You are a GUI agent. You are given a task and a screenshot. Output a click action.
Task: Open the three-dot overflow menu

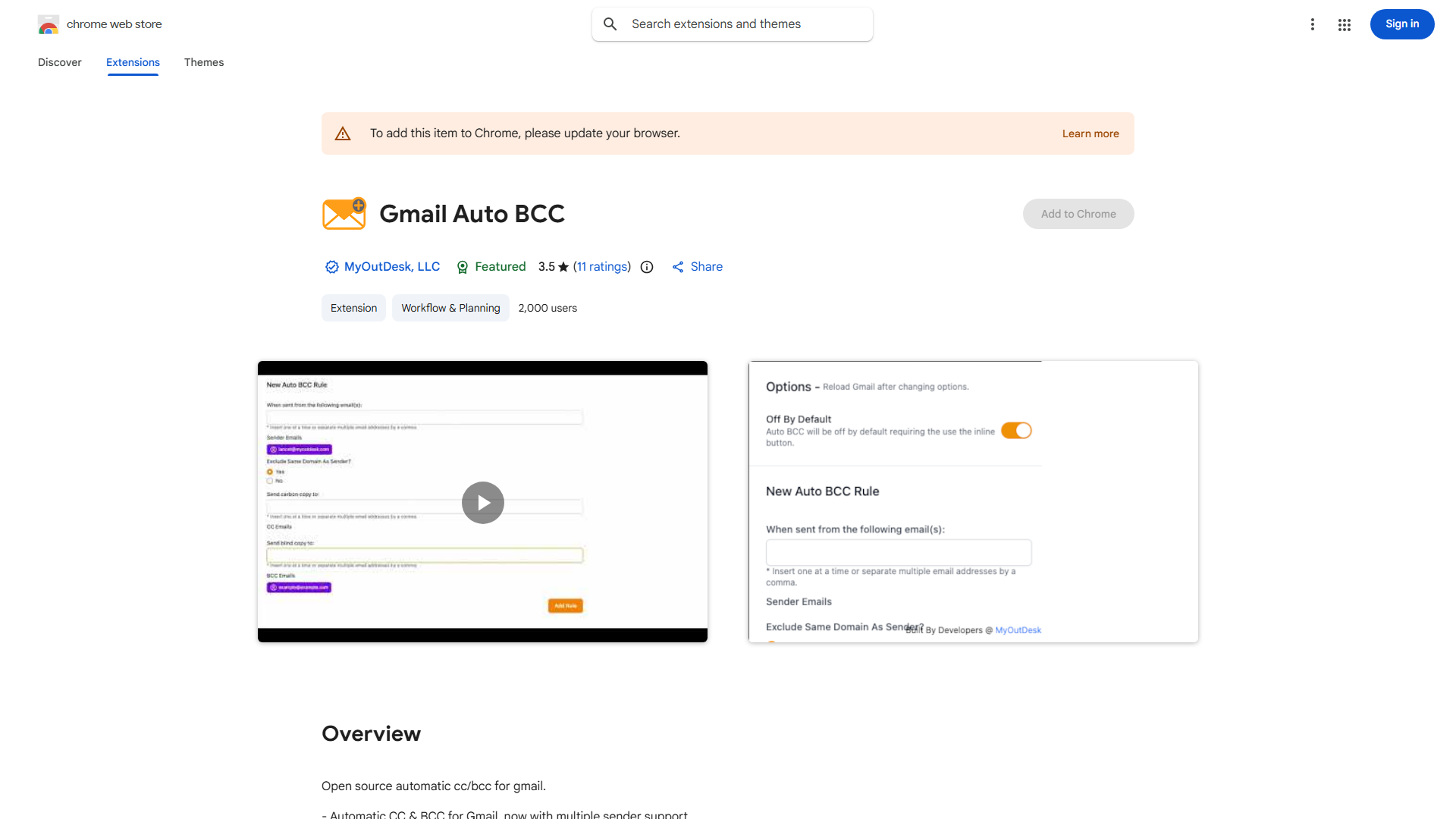click(1313, 24)
